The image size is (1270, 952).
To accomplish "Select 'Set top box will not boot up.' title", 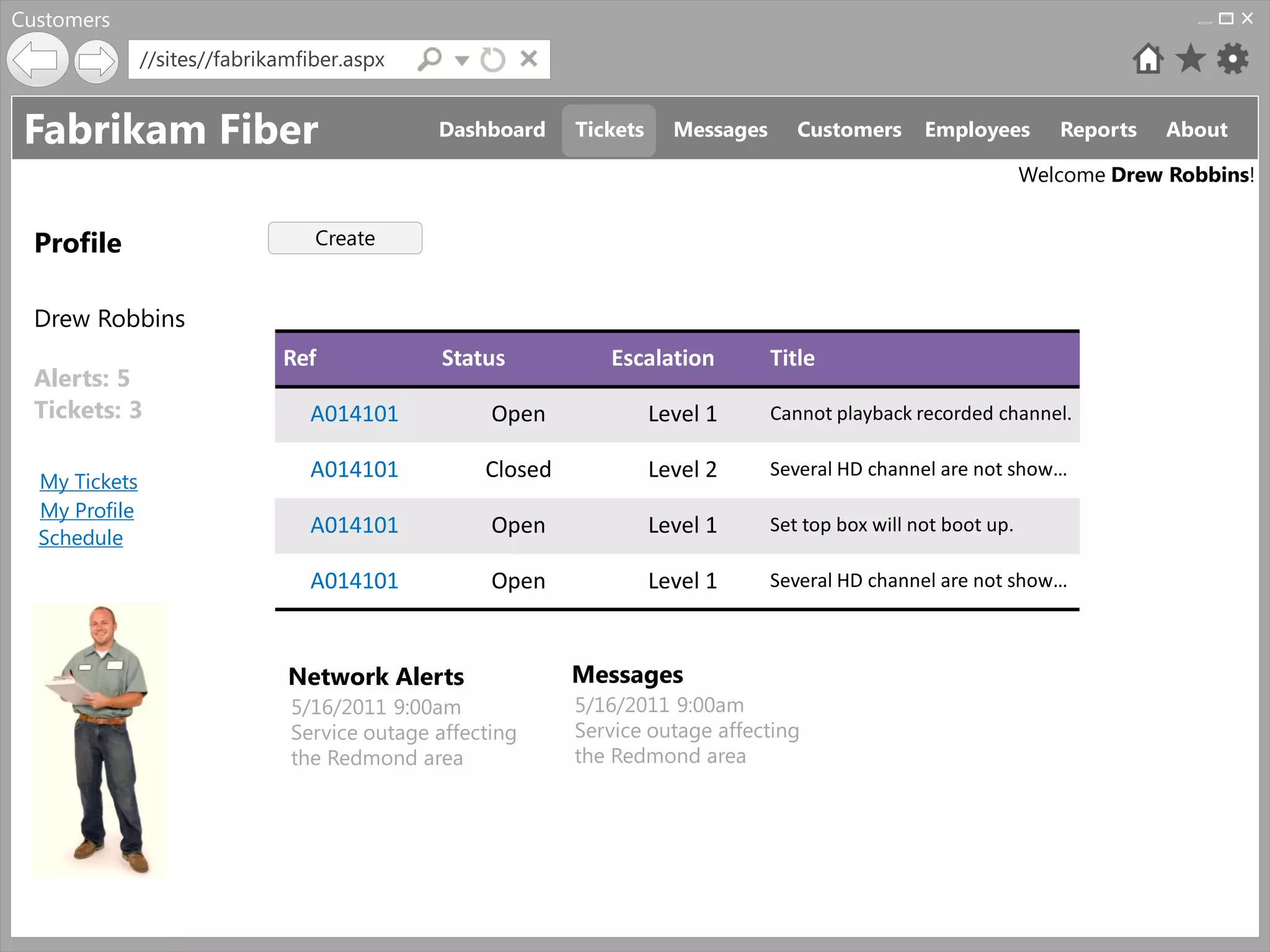I will click(x=892, y=525).
